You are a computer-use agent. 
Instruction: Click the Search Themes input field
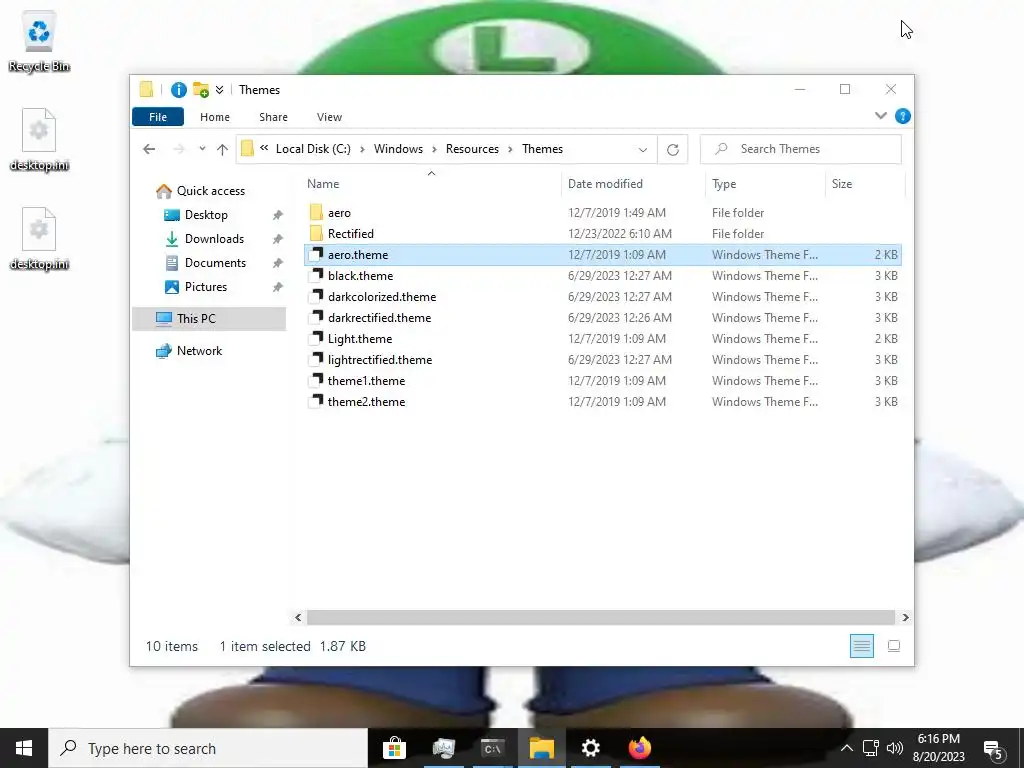(801, 149)
